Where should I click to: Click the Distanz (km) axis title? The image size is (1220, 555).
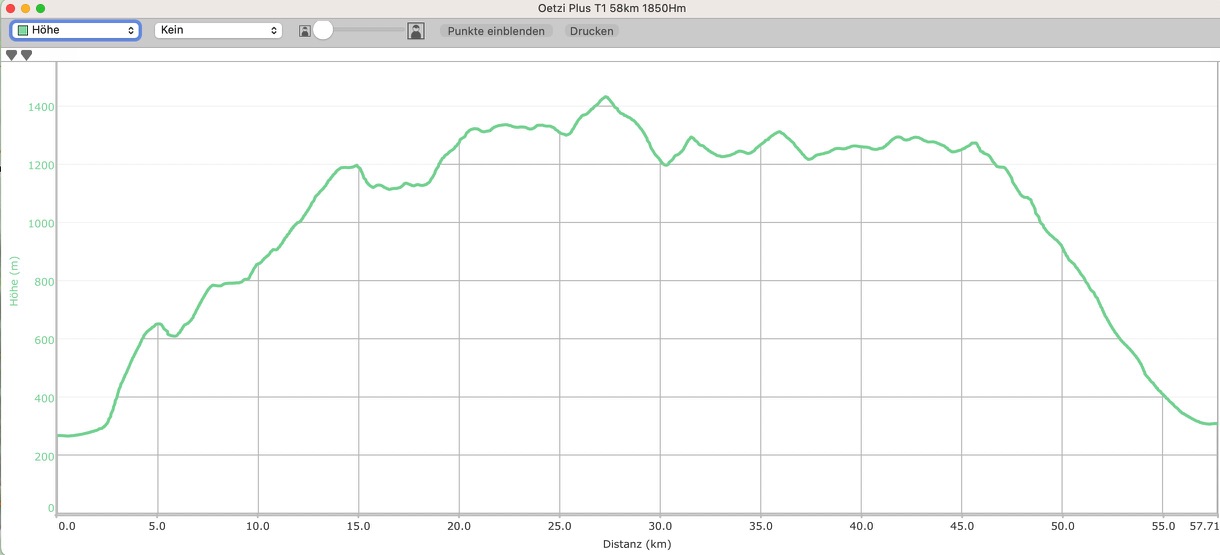point(636,545)
